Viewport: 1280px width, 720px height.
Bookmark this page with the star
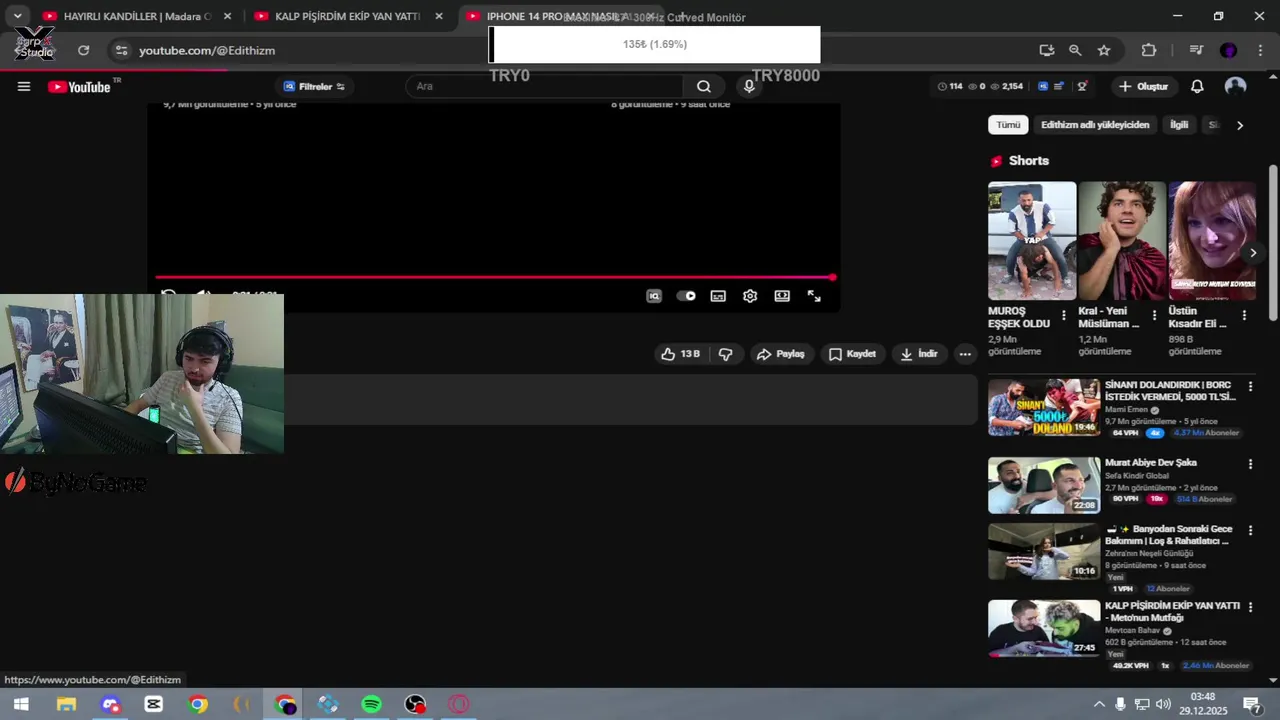[x=1104, y=50]
